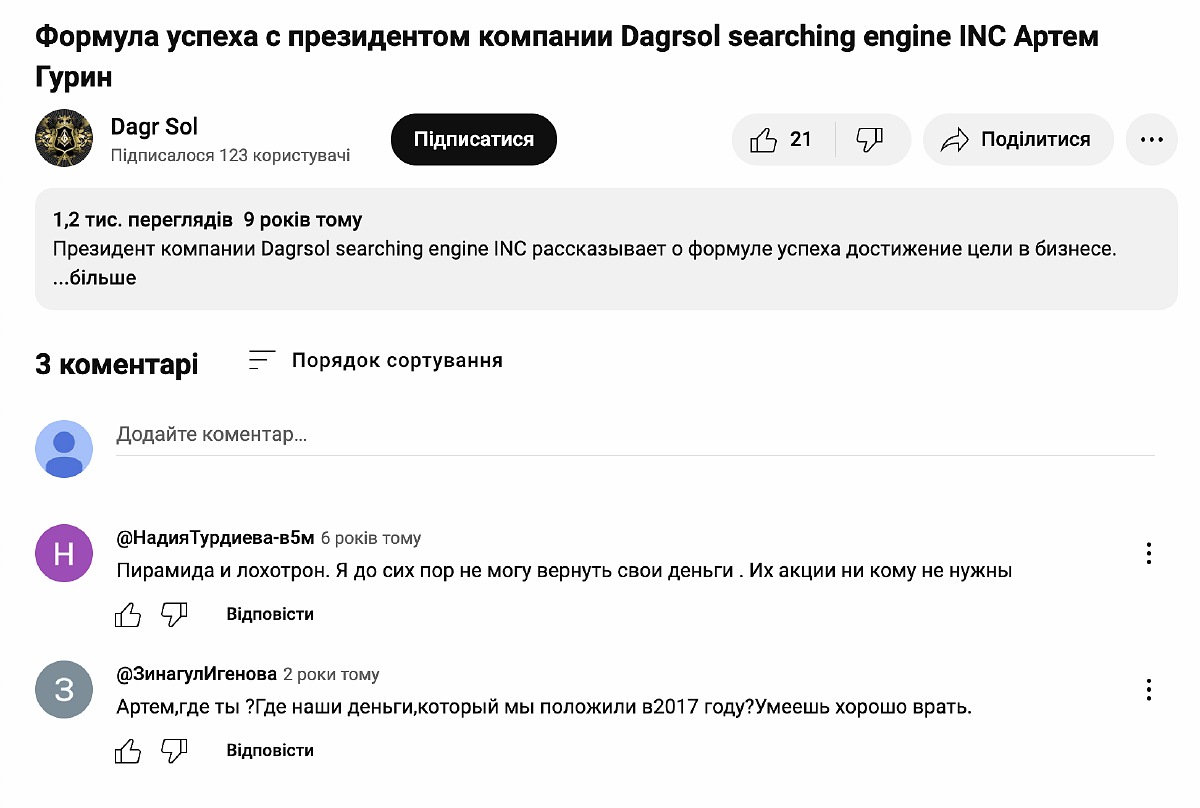Click the Dagr Sol channel avatar
The height and width of the screenshot is (808, 1200).
(x=64, y=138)
